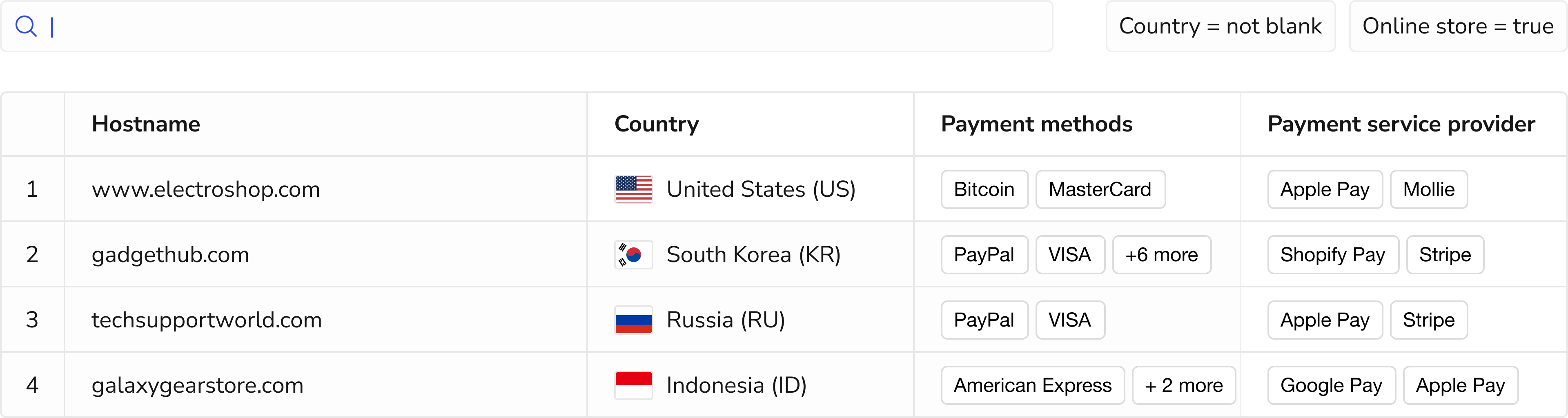Open galaxygearstore.com hostname link
The image size is (1568, 418).
[197, 385]
